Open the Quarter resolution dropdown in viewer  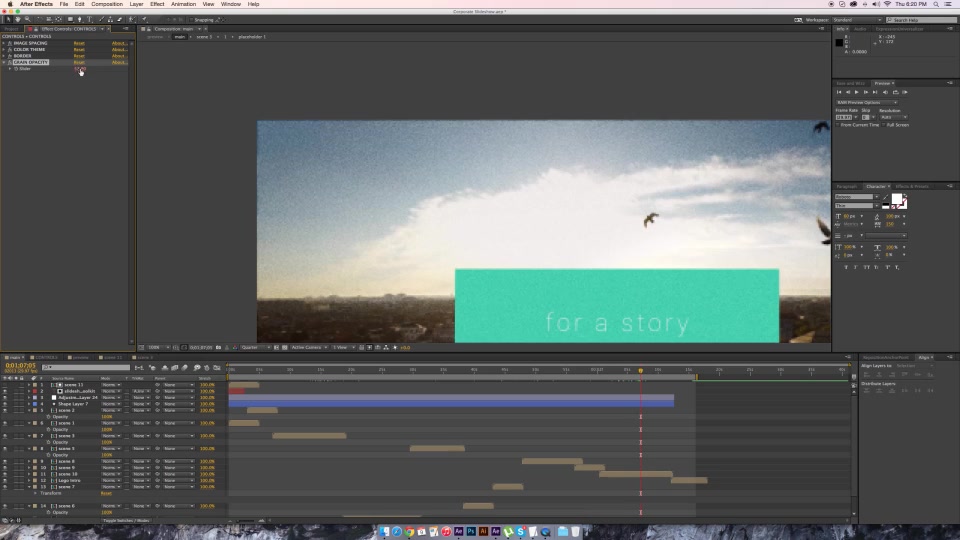click(254, 347)
